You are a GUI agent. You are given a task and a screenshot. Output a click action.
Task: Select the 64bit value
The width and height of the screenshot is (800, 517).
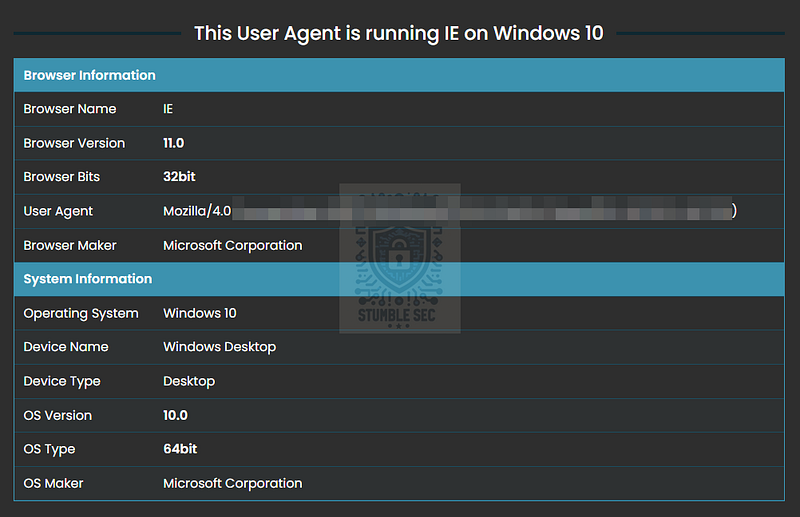180,449
